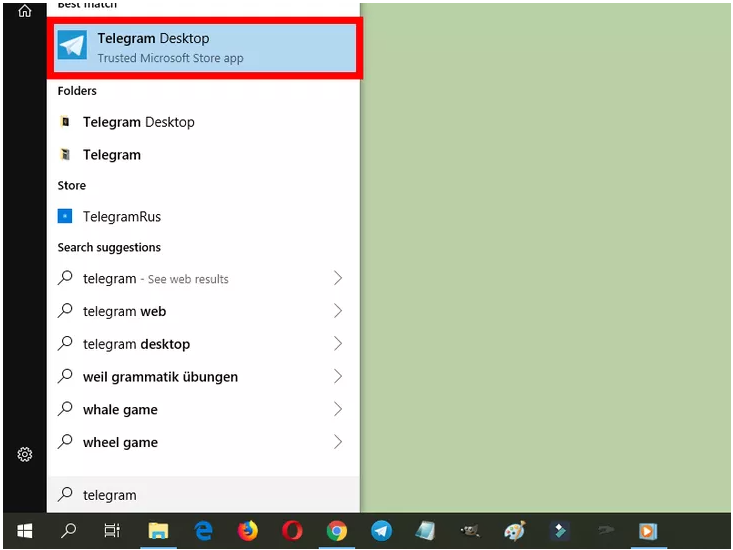Viewport: 733px width, 550px height.
Task: Select the 'wheel game' search suggestion
Action: (x=120, y=442)
